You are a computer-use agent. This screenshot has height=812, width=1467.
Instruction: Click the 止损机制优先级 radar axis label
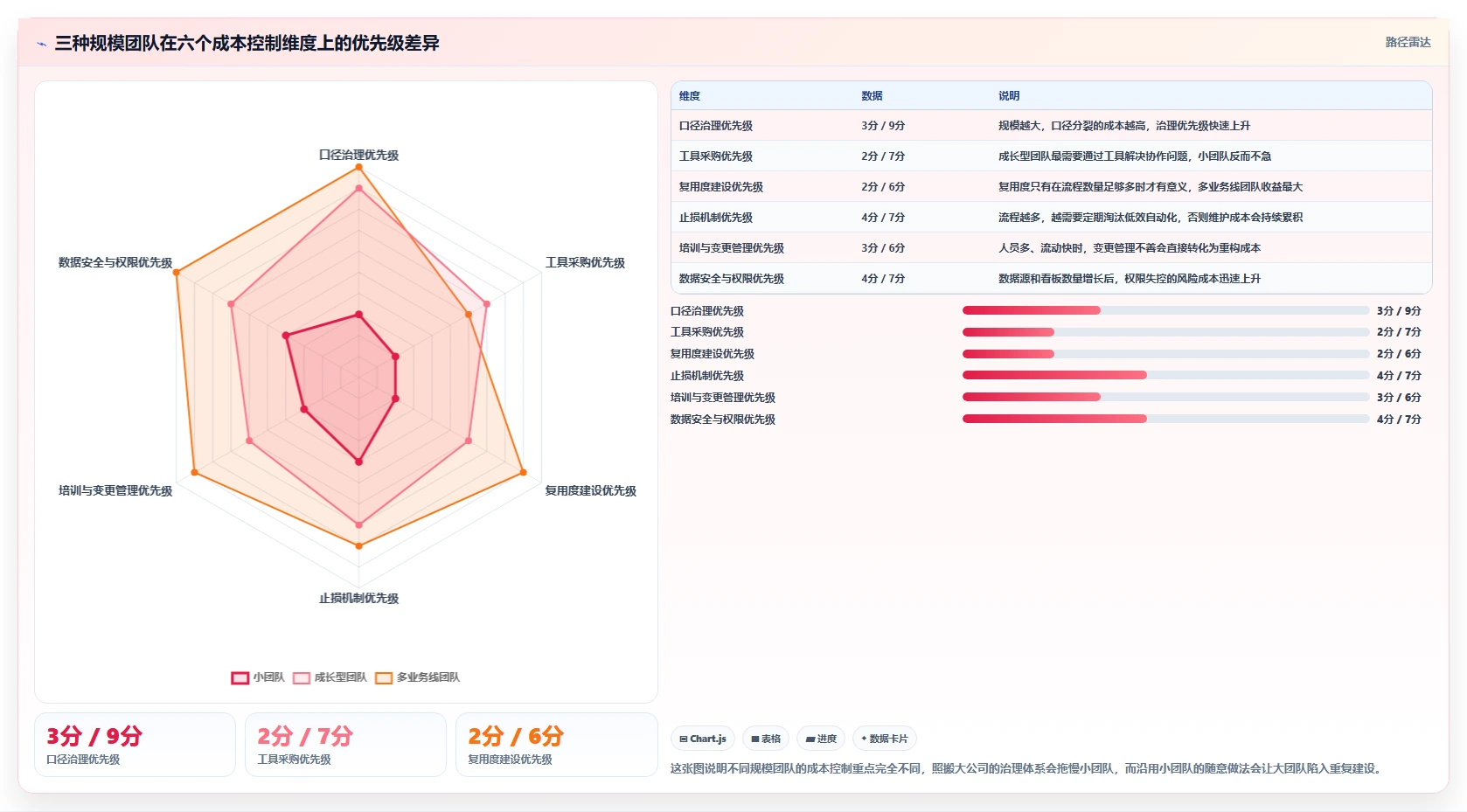(358, 598)
